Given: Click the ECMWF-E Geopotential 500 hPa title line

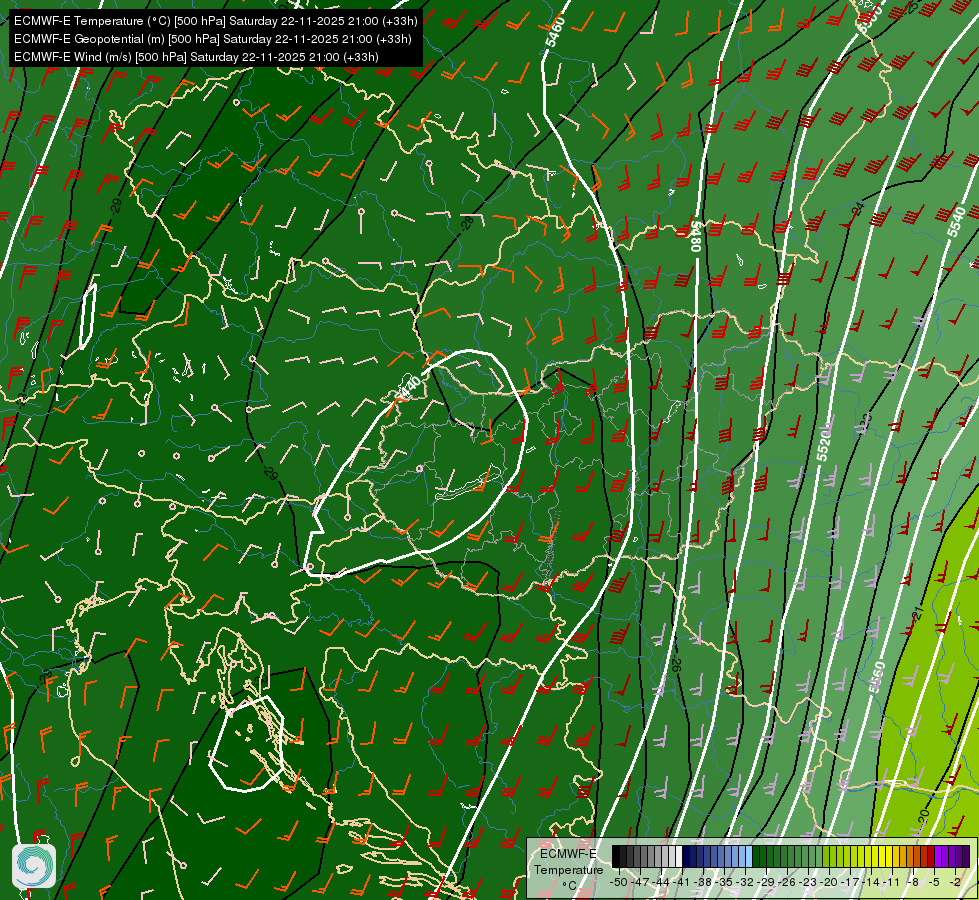Looking at the screenshot, I should click(x=212, y=39).
